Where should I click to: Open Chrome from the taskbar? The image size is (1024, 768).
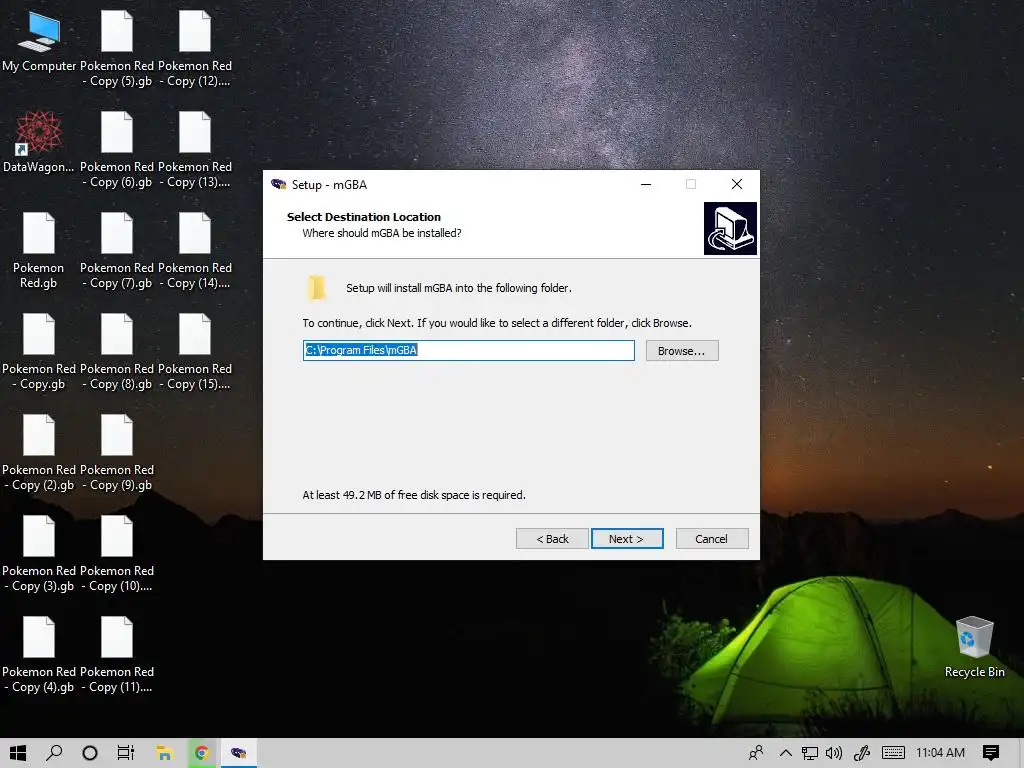[202, 753]
